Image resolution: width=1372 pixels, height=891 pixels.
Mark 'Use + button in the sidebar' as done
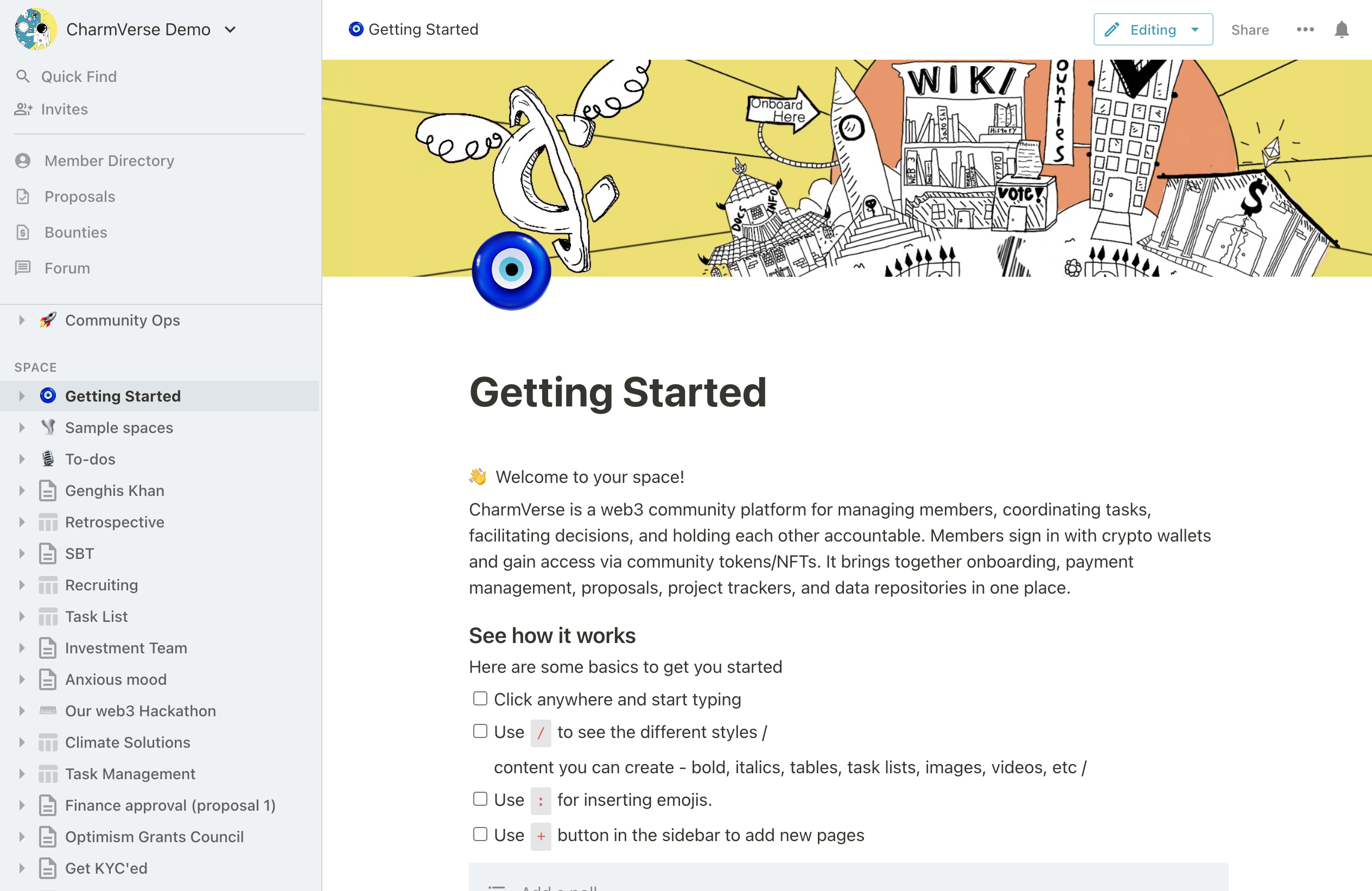point(480,835)
